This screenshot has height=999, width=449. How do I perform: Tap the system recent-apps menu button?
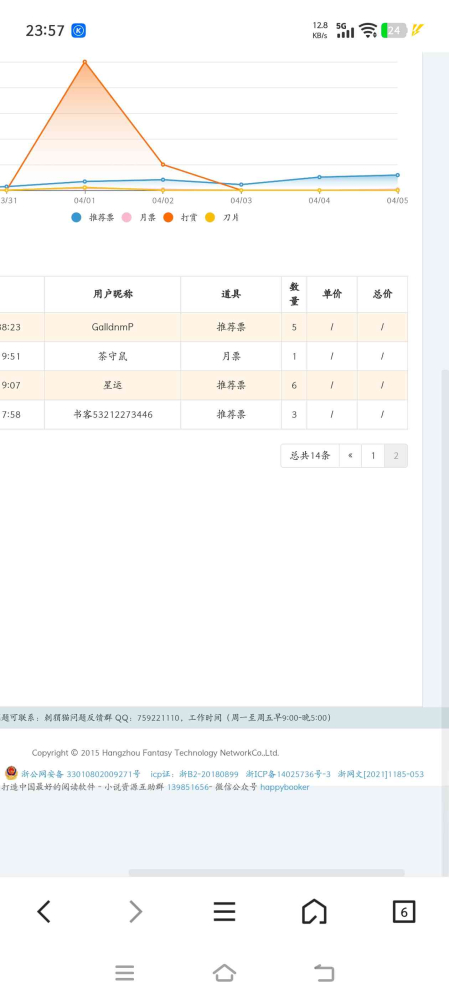pos(125,973)
